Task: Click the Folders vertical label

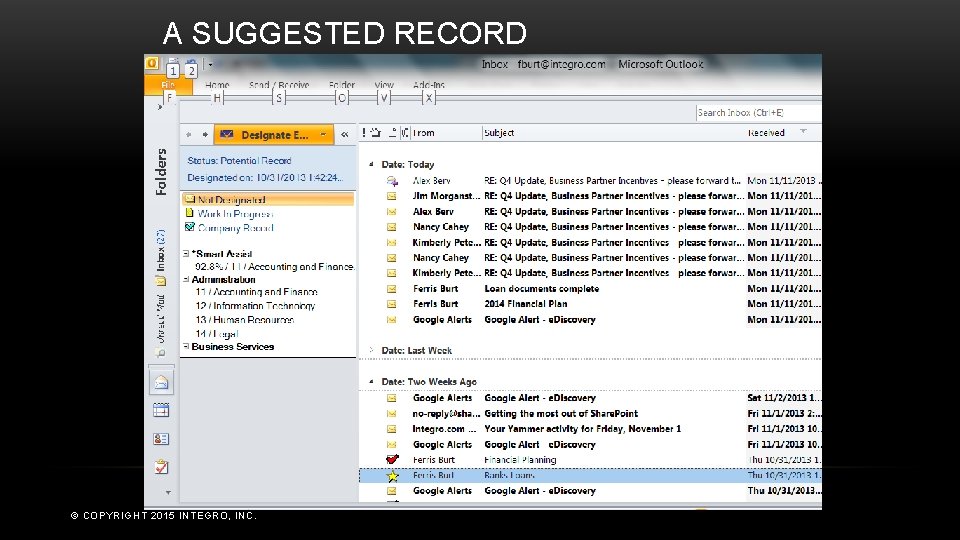Action: 161,172
